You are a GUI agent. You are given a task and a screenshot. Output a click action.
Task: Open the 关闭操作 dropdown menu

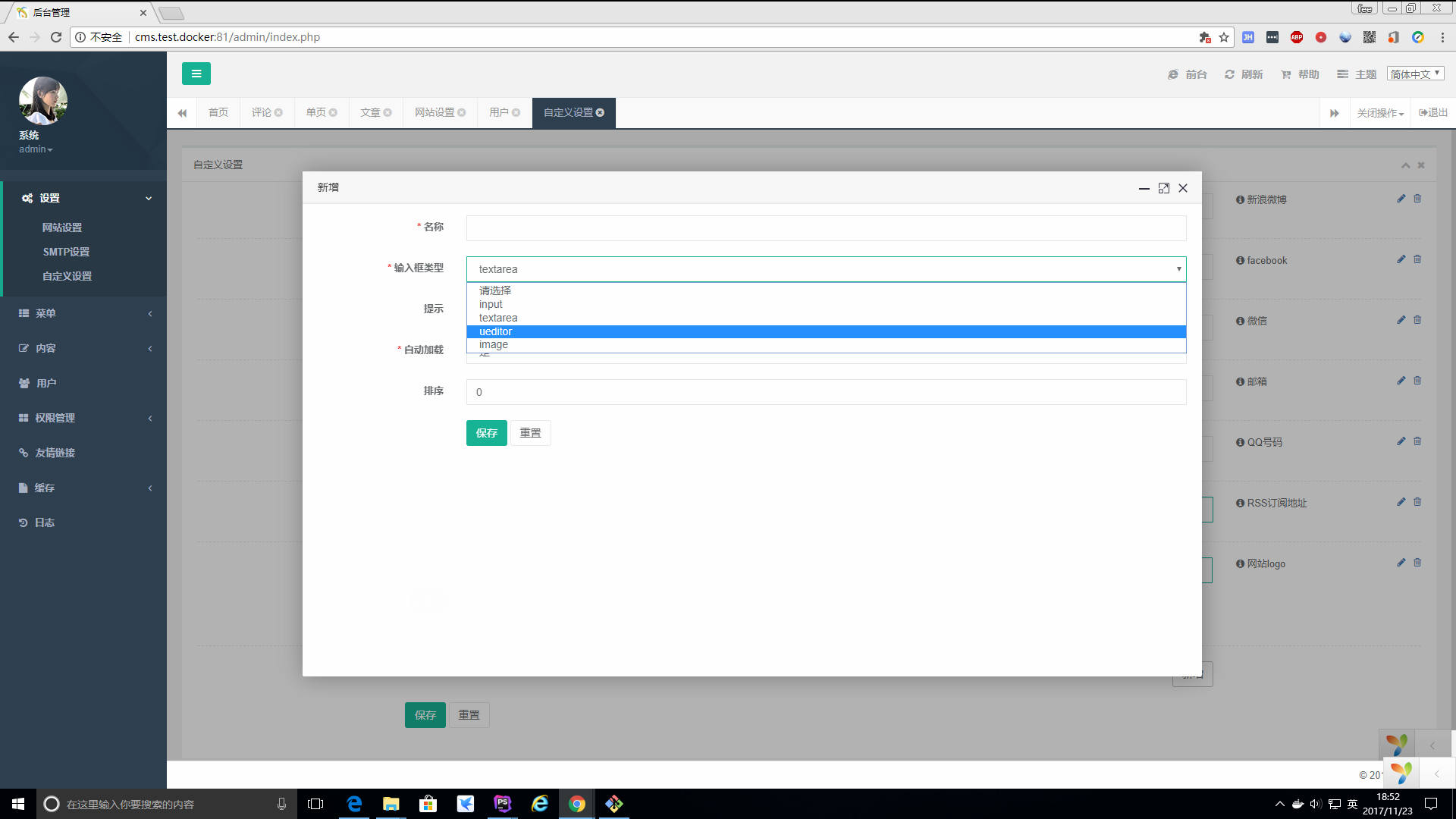click(1379, 113)
